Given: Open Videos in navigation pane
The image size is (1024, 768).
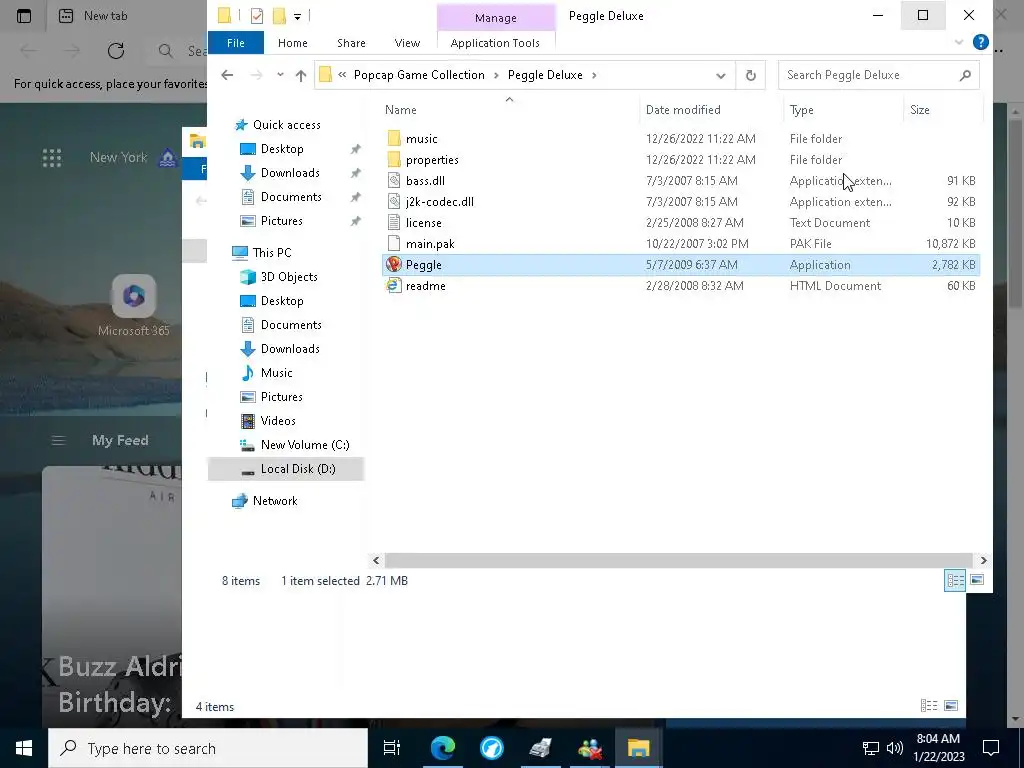Looking at the screenshot, I should [278, 421].
